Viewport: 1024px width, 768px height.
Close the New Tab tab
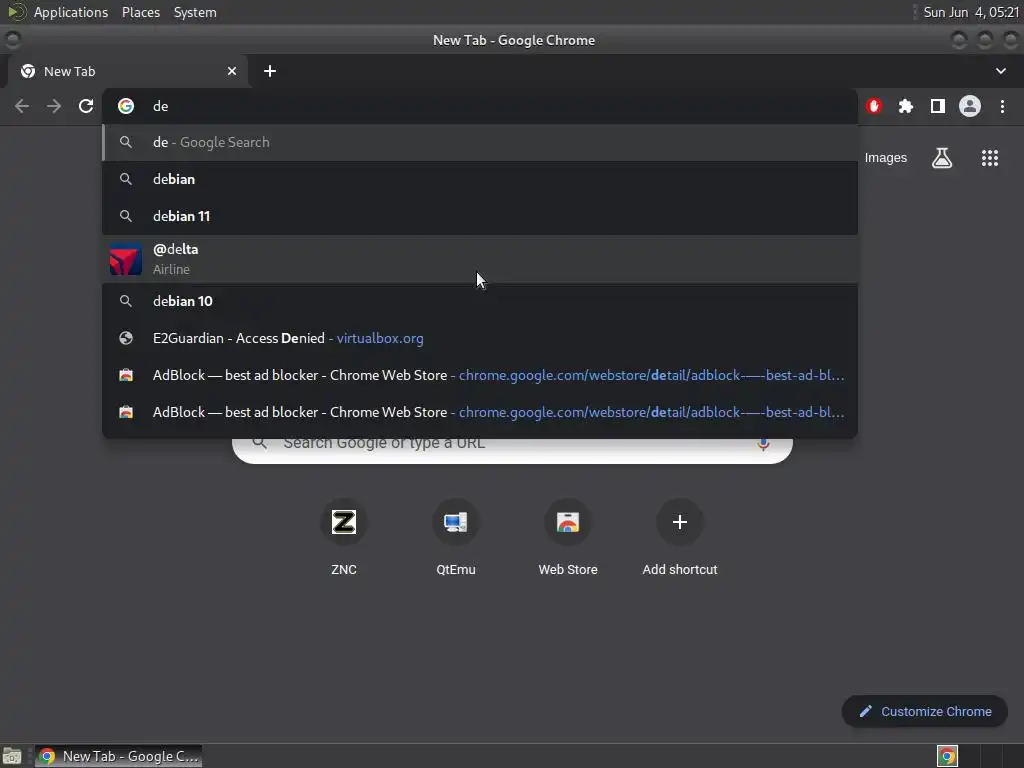[232, 71]
